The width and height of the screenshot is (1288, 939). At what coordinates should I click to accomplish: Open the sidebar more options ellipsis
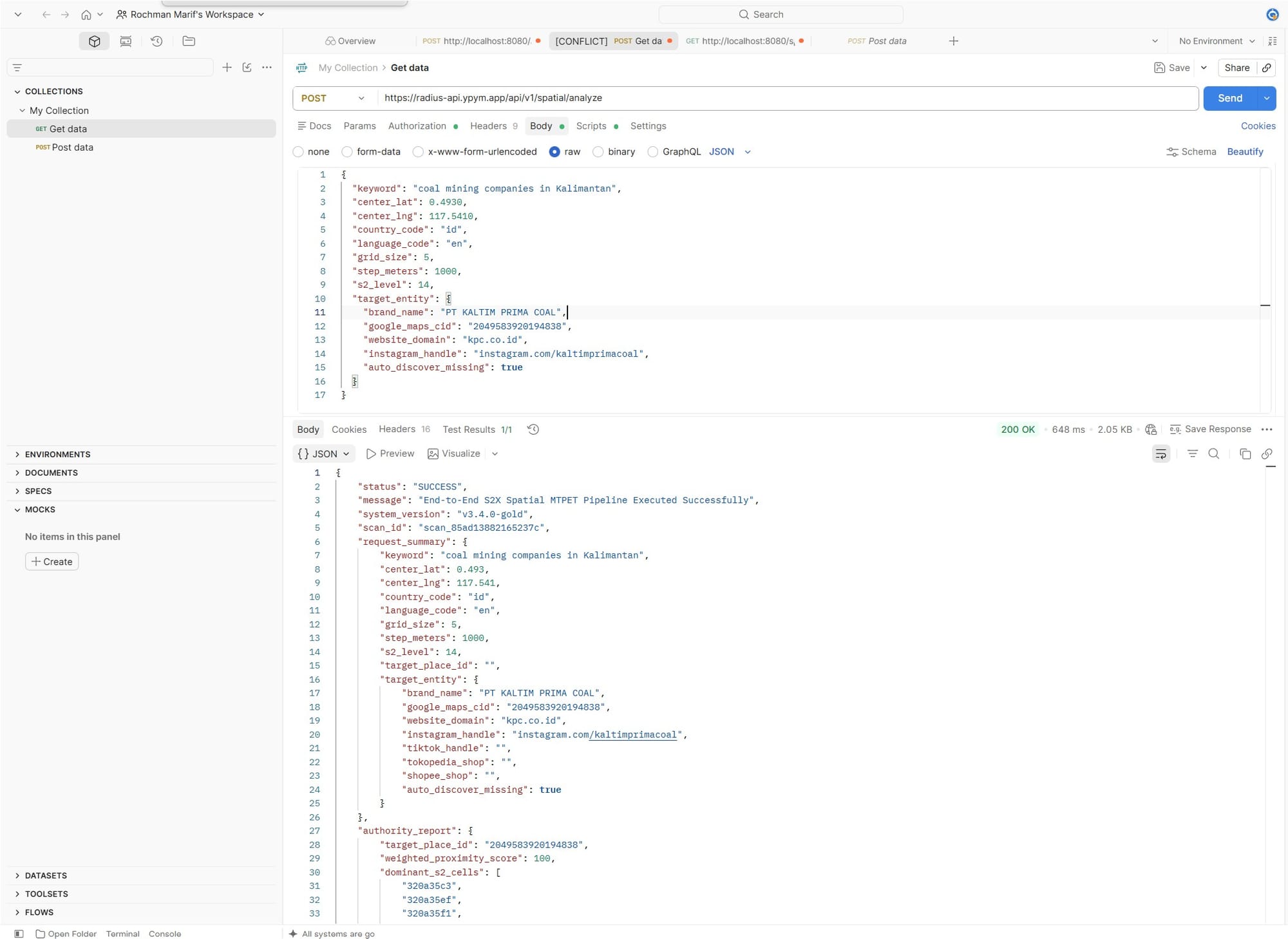click(267, 68)
